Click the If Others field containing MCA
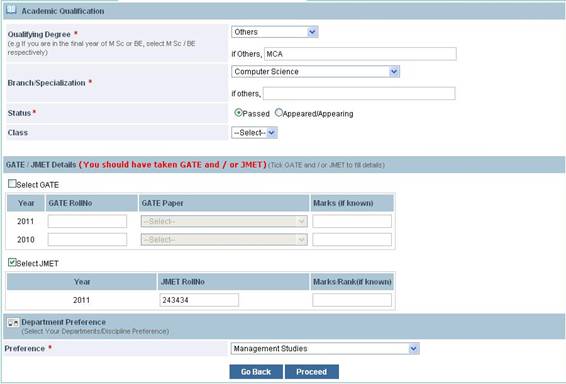This screenshot has width=566, height=384. [360, 54]
